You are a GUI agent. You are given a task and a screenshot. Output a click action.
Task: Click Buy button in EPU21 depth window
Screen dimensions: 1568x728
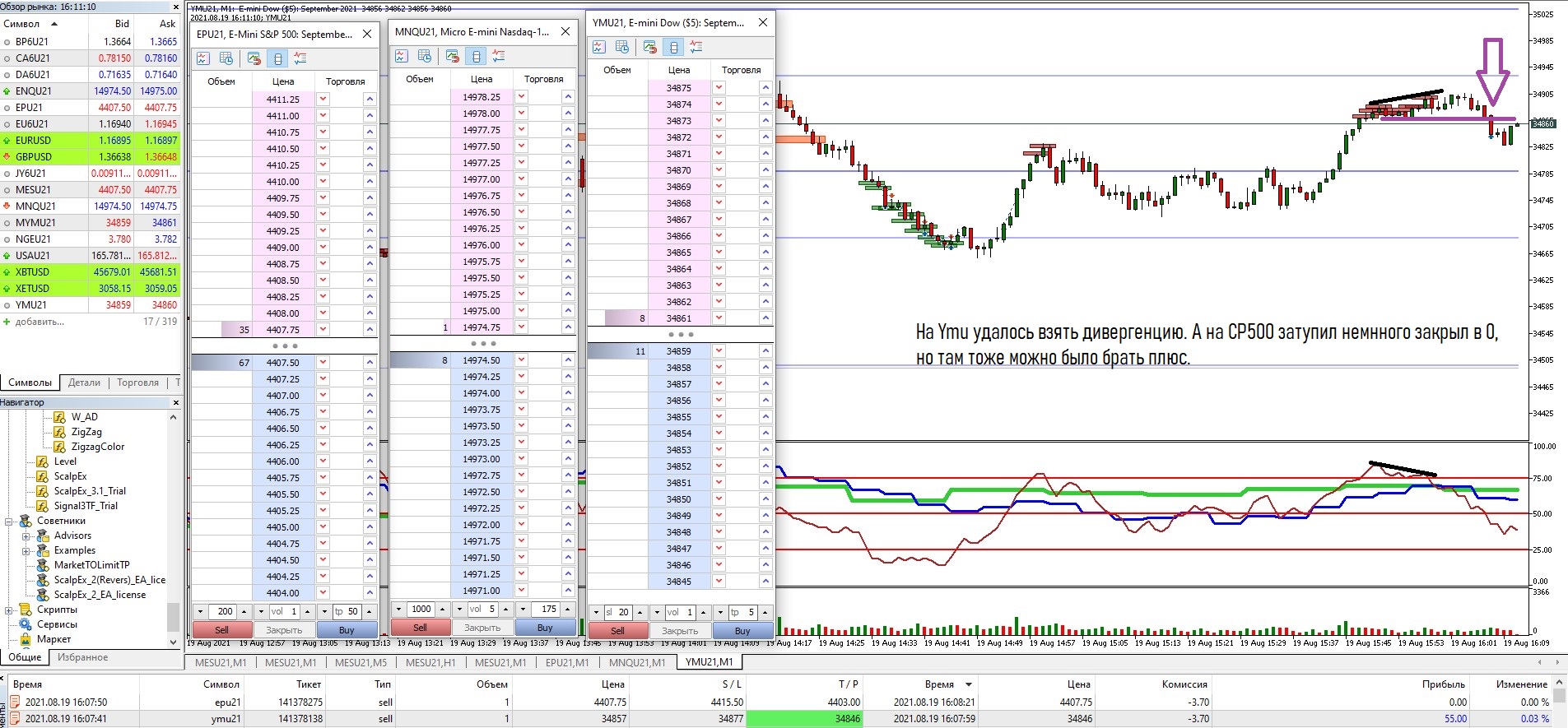point(347,629)
